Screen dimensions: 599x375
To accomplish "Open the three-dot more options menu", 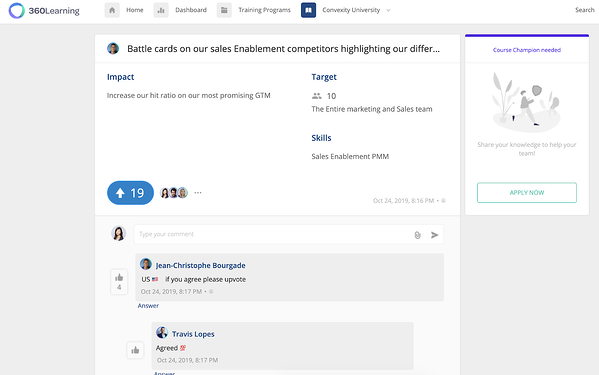I will 198,192.
